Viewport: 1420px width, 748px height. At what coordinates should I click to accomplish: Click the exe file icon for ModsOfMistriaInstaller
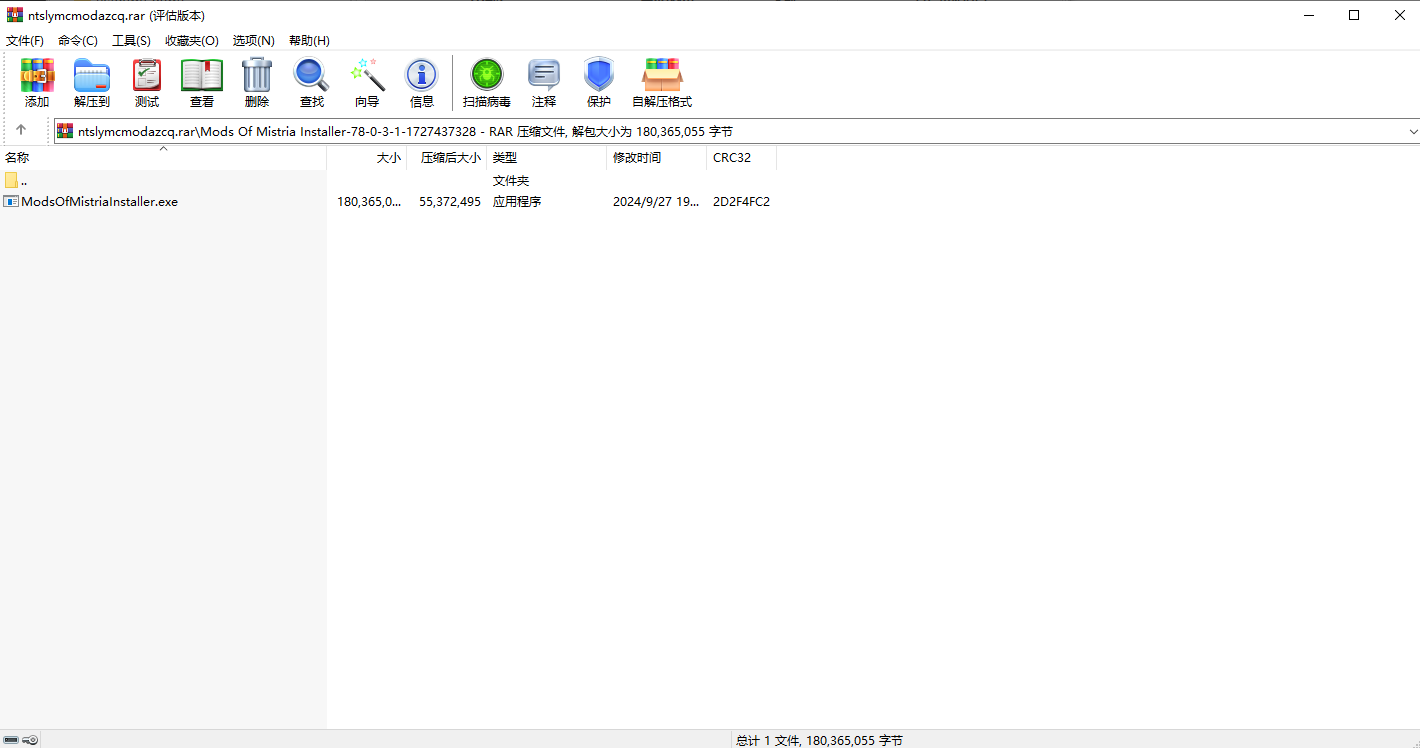[11, 202]
